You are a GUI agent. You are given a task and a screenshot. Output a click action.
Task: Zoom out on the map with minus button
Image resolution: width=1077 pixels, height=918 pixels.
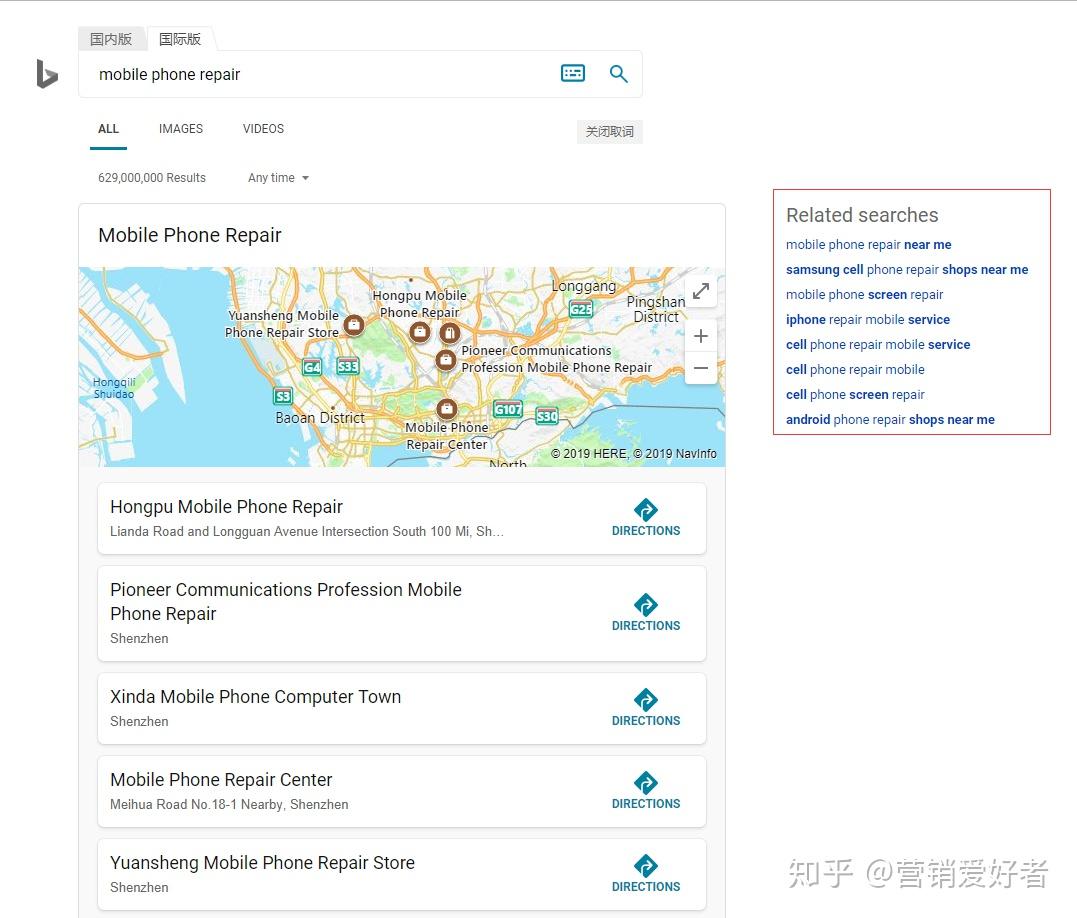pos(701,368)
